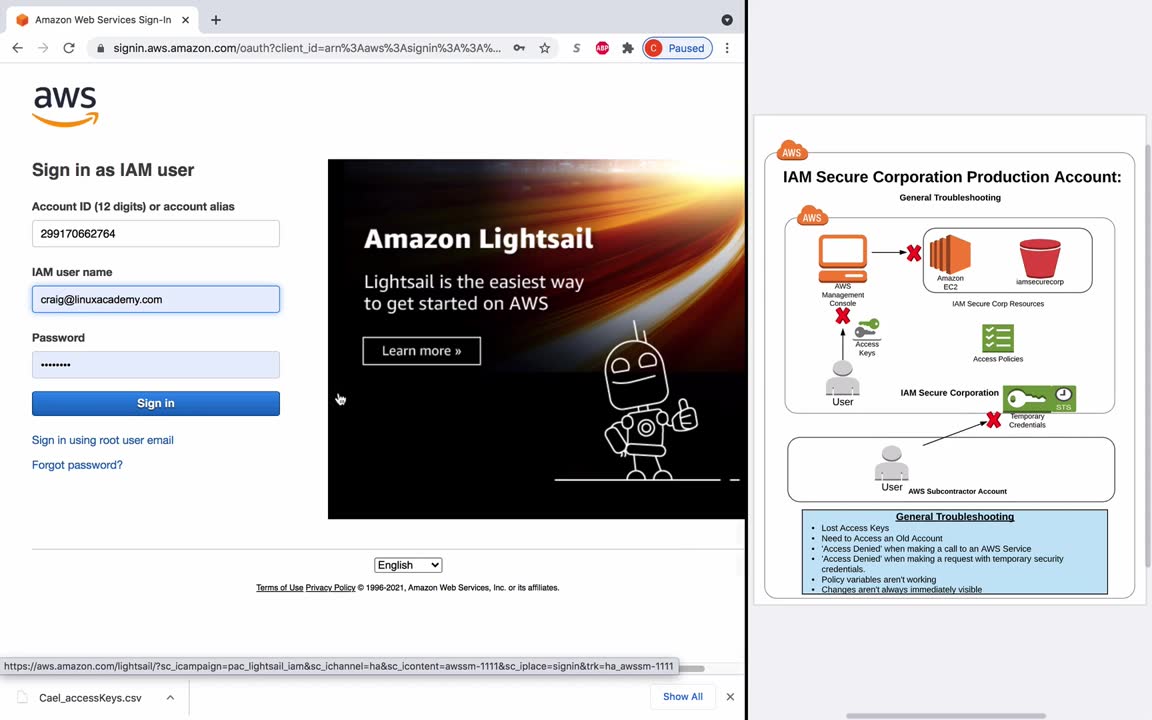Click the address bar URL
Image resolution: width=1152 pixels, height=720 pixels.
pos(307,48)
